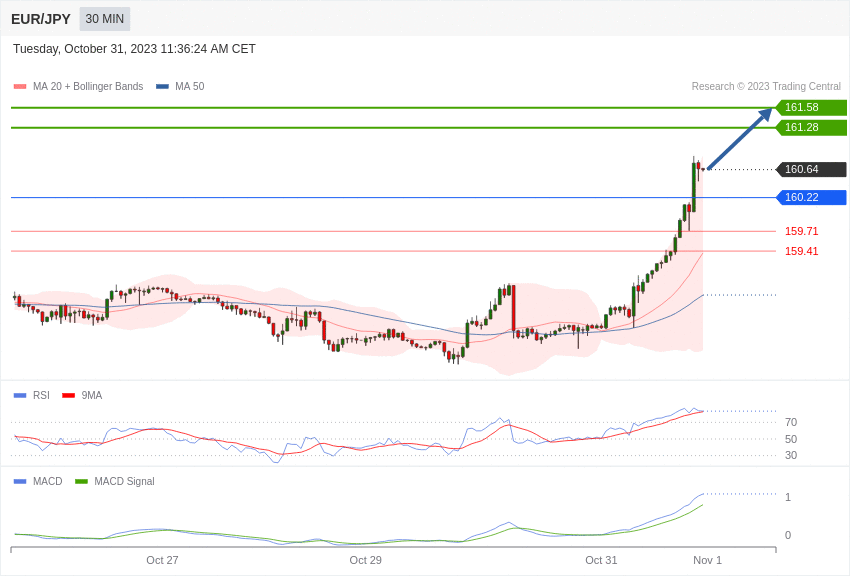
Task: Click the 159.71 support level label
Action: pyautogui.click(x=801, y=231)
